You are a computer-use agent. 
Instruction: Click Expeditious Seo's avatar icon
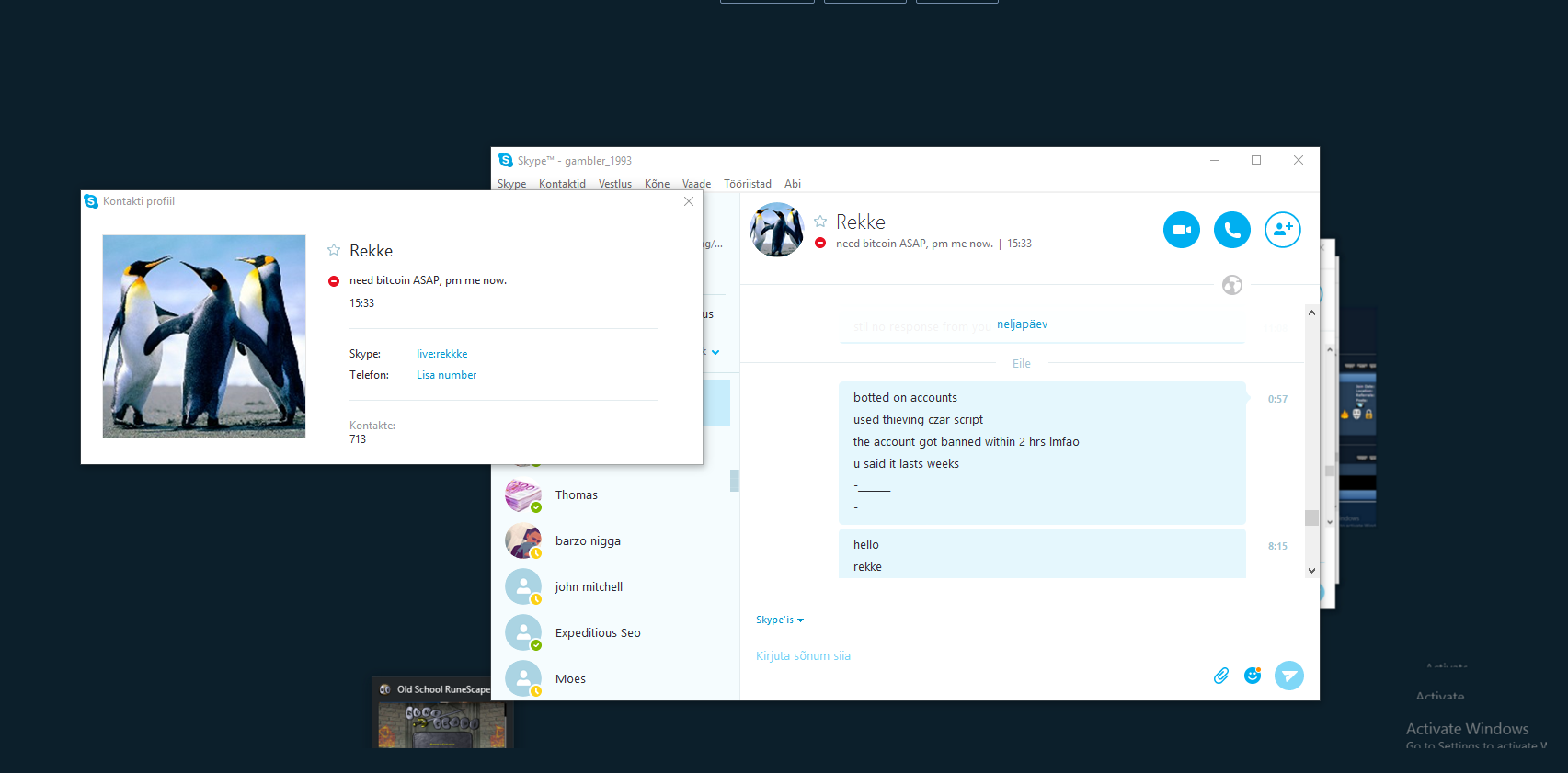pos(523,633)
